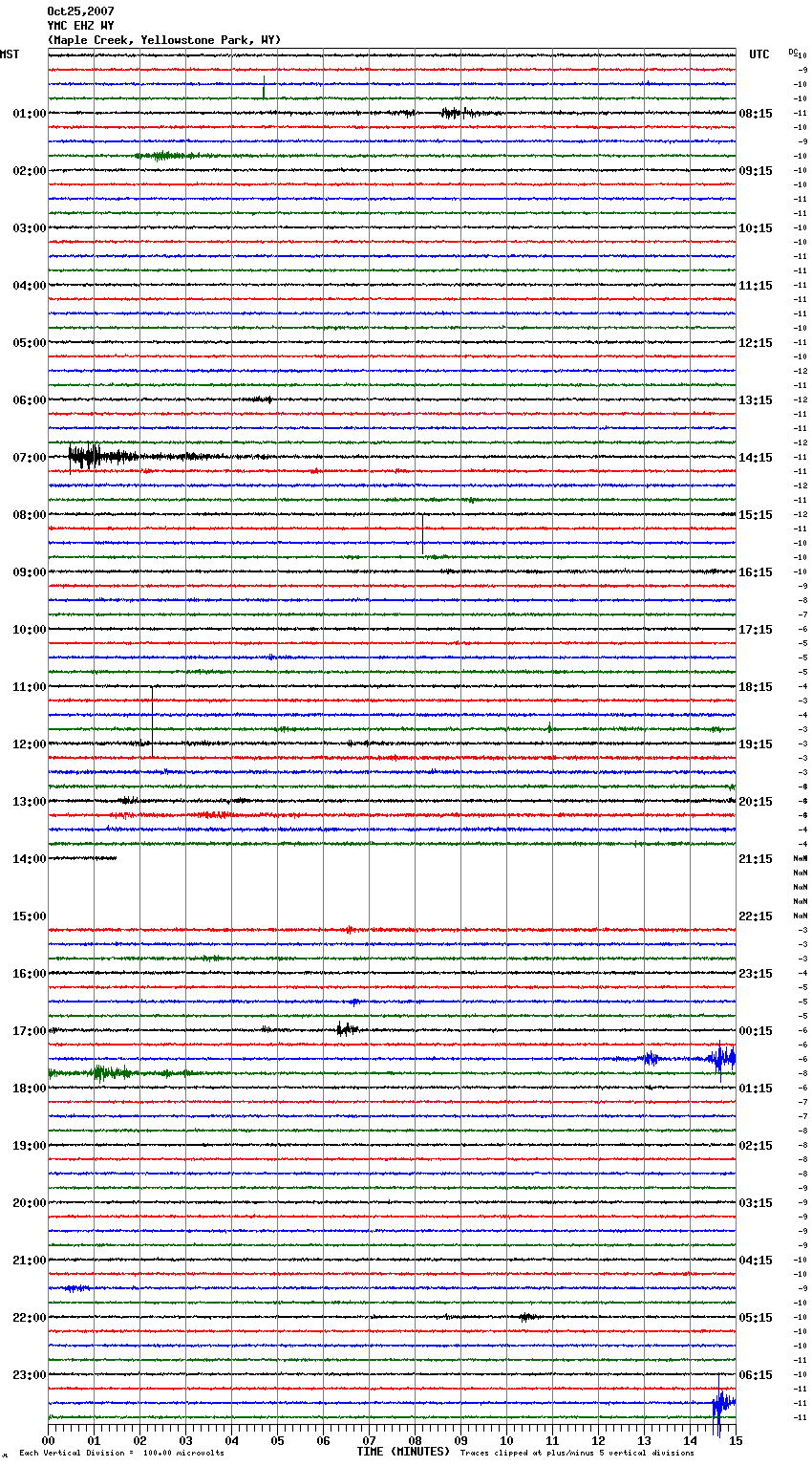
Task: Click the black event near minute 6 on 17:00 trace
Action: coord(347,1029)
